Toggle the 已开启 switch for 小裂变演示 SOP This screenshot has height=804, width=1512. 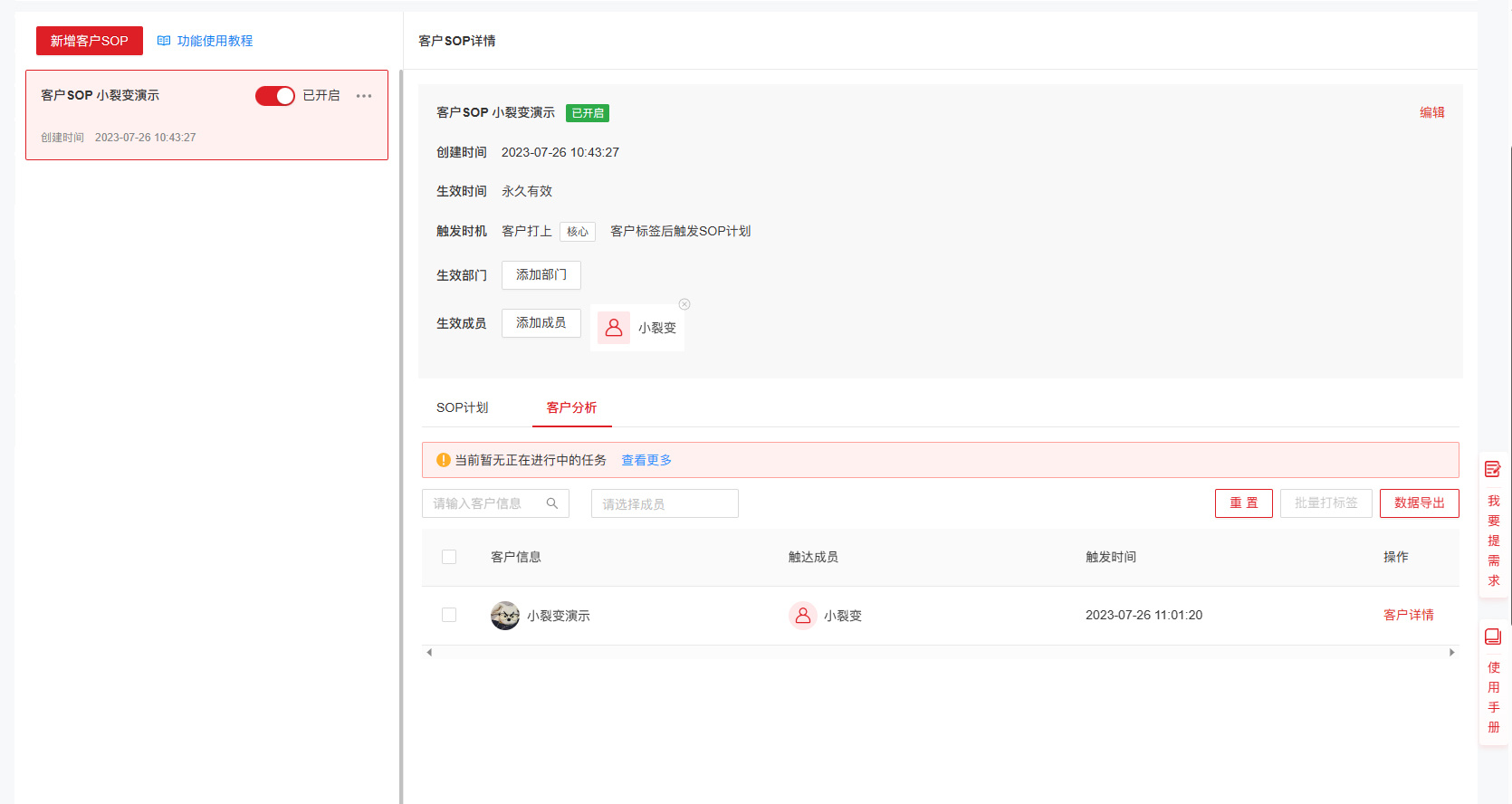275,96
